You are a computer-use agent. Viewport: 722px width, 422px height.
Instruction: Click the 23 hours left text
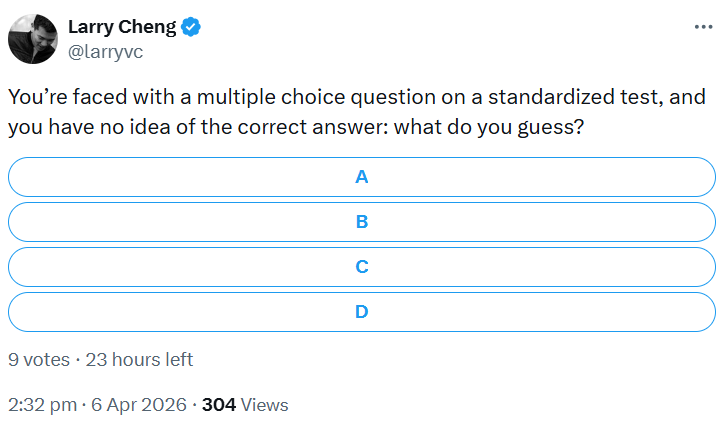(x=140, y=359)
